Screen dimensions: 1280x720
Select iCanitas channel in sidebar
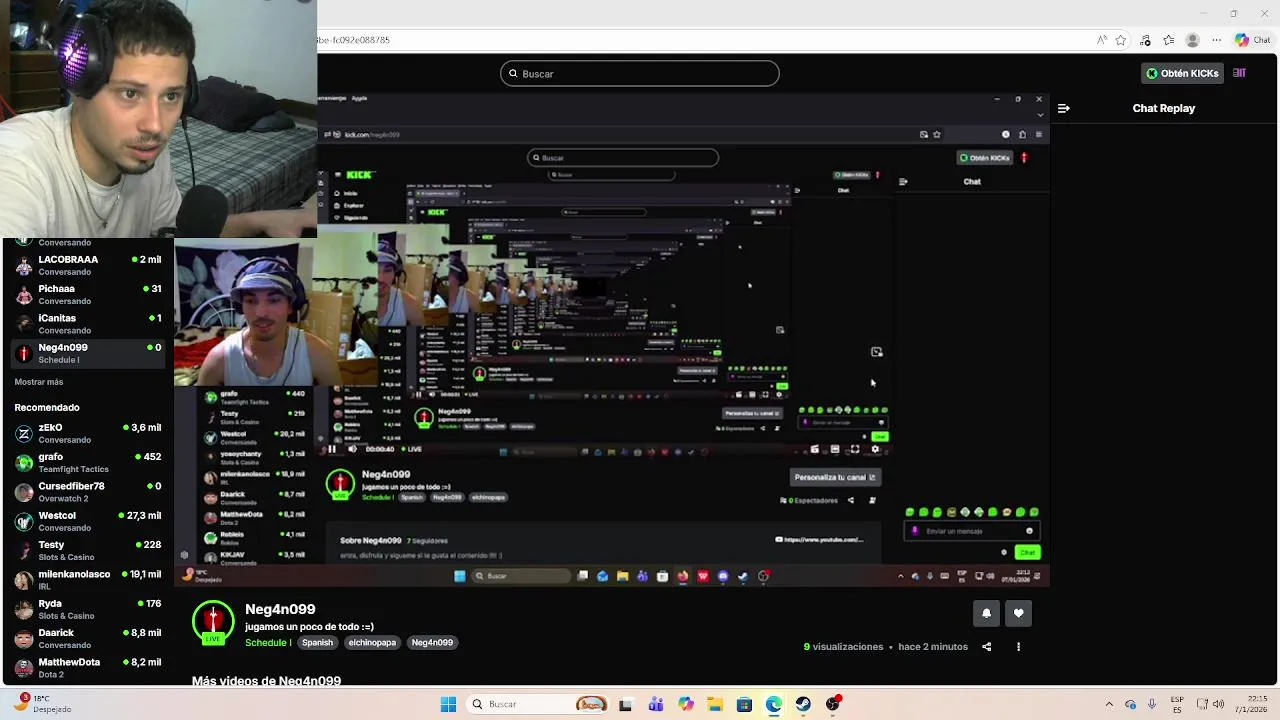(88, 323)
